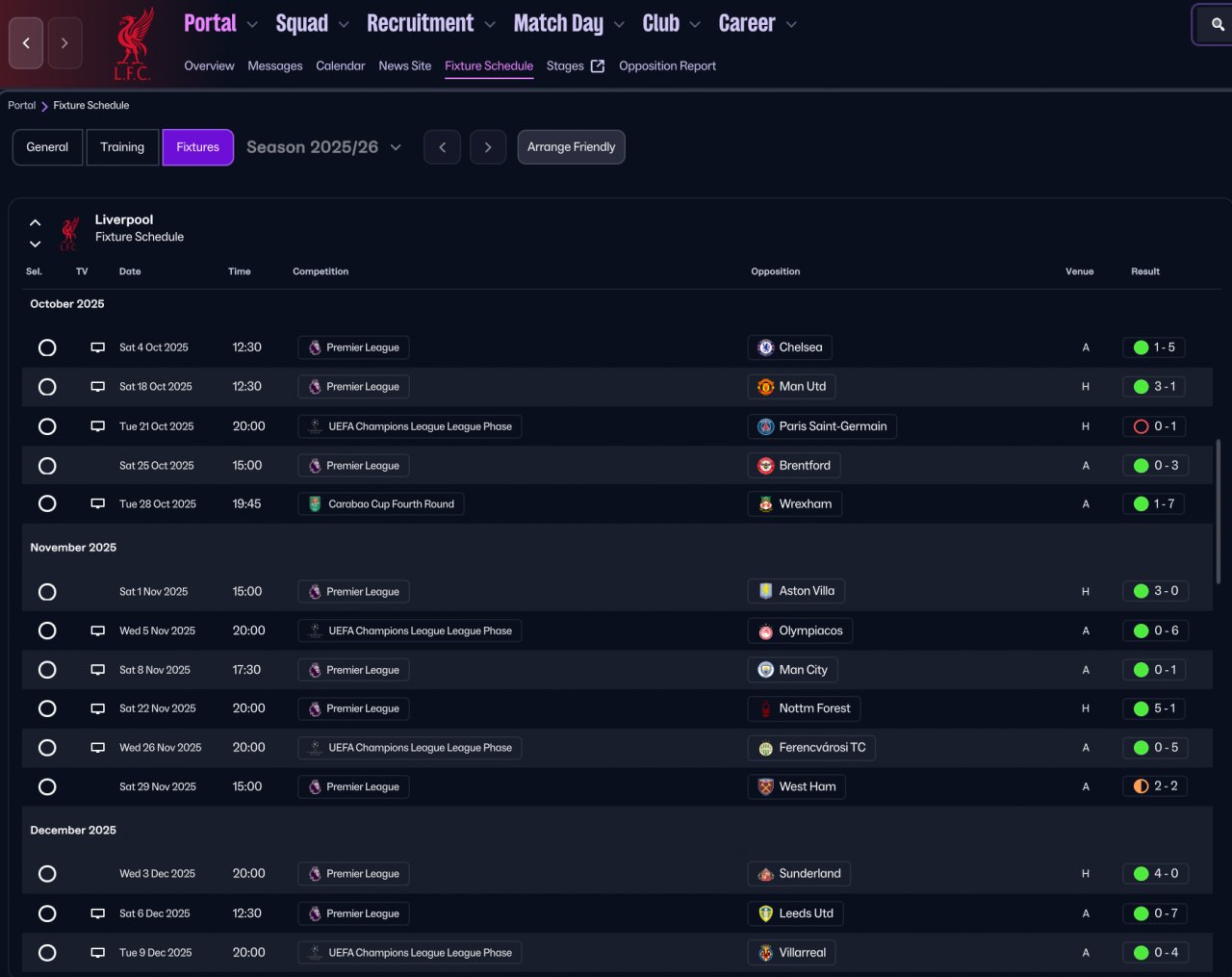Click the TV icon for Chelsea match

pos(97,347)
